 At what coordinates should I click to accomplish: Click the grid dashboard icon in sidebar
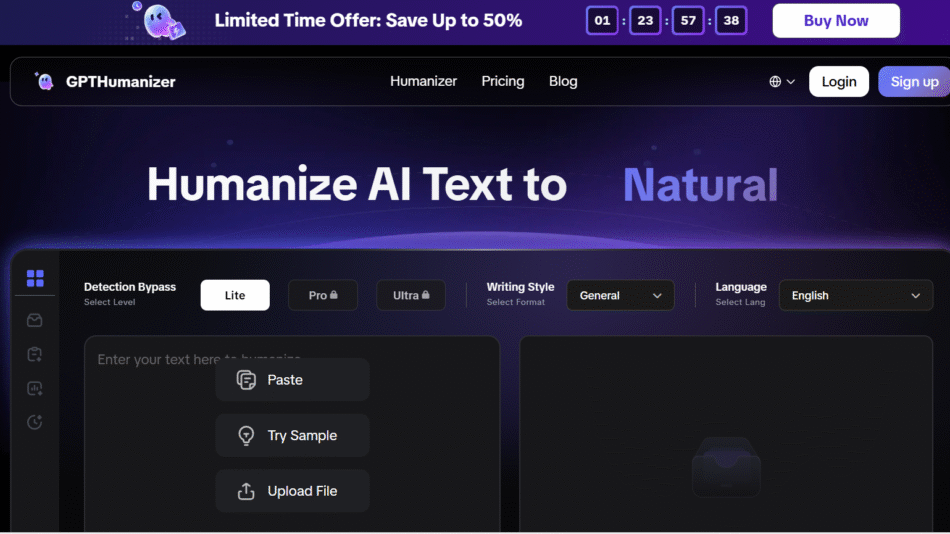pos(35,278)
